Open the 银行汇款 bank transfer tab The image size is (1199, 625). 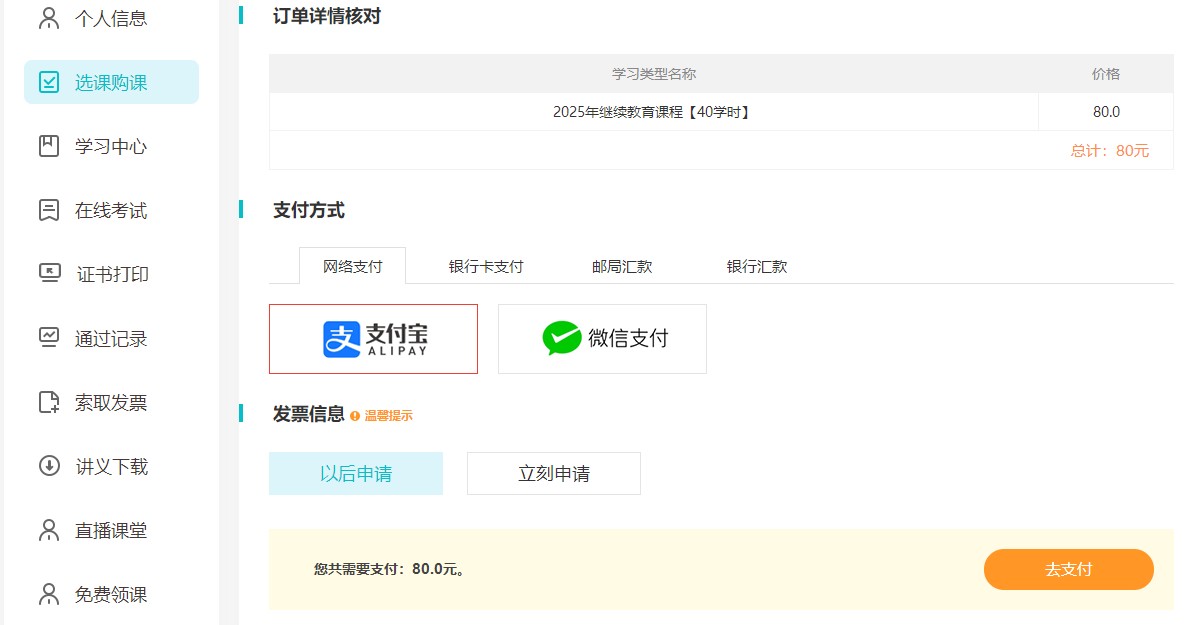click(x=756, y=266)
